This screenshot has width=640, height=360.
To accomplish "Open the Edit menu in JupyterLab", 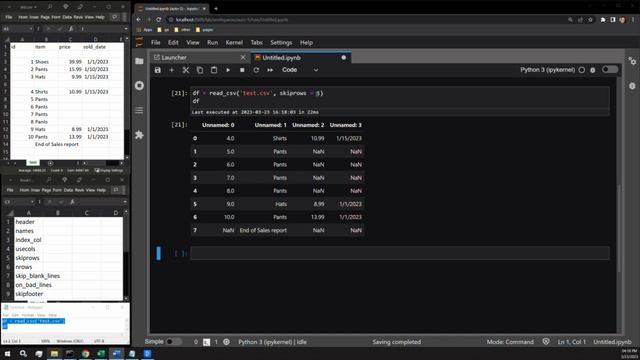I will [x=173, y=42].
